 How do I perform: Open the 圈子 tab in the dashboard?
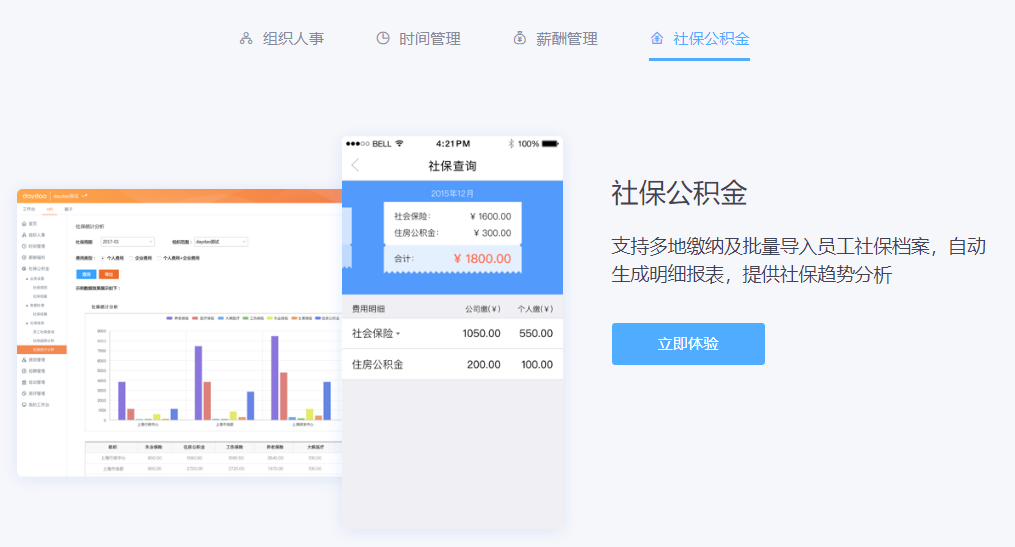pyautogui.click(x=69, y=209)
